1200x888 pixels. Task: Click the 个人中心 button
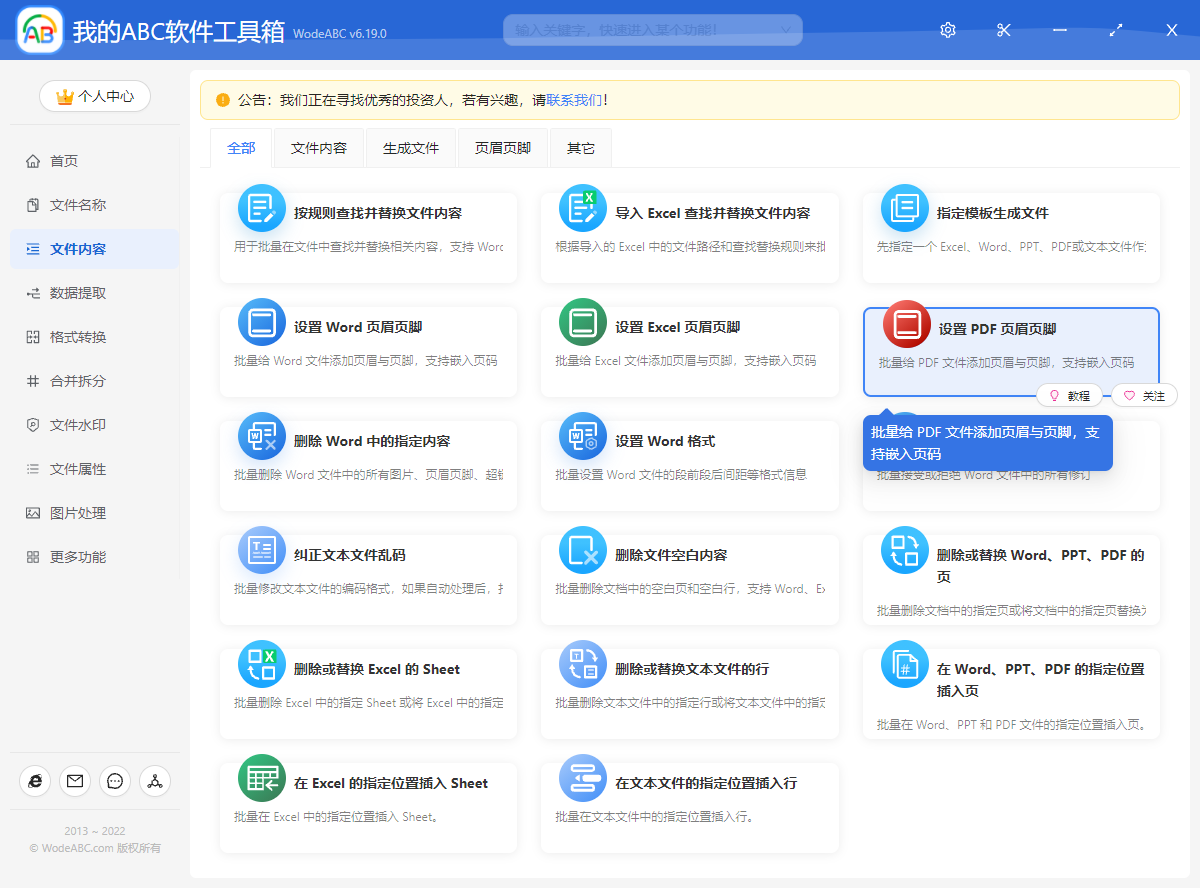pos(95,96)
